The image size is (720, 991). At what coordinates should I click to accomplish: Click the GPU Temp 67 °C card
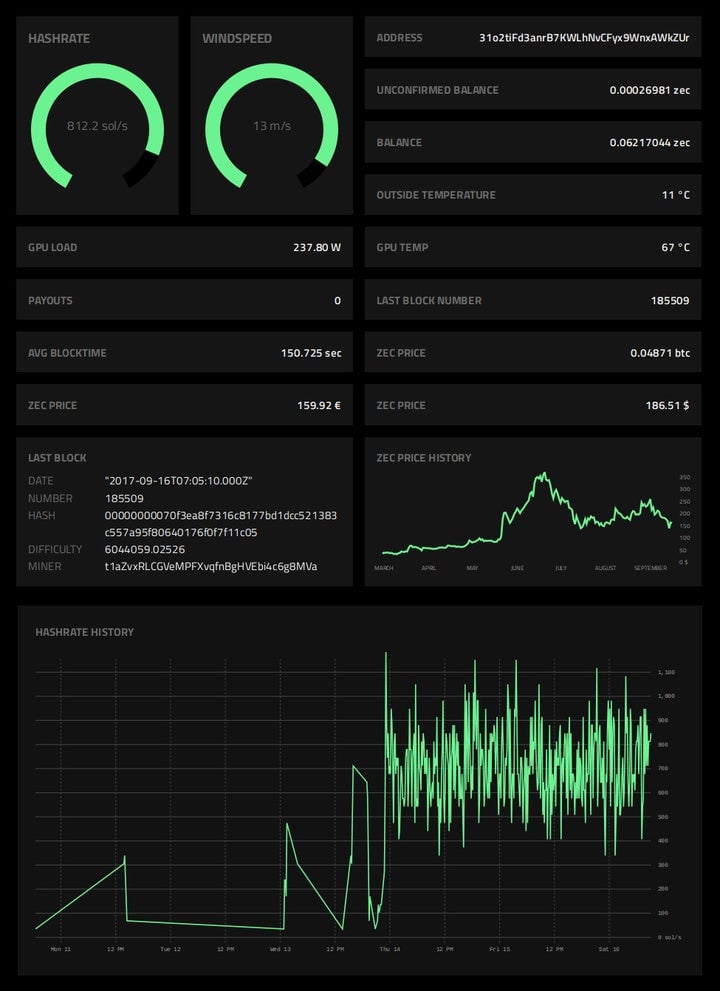pos(533,247)
